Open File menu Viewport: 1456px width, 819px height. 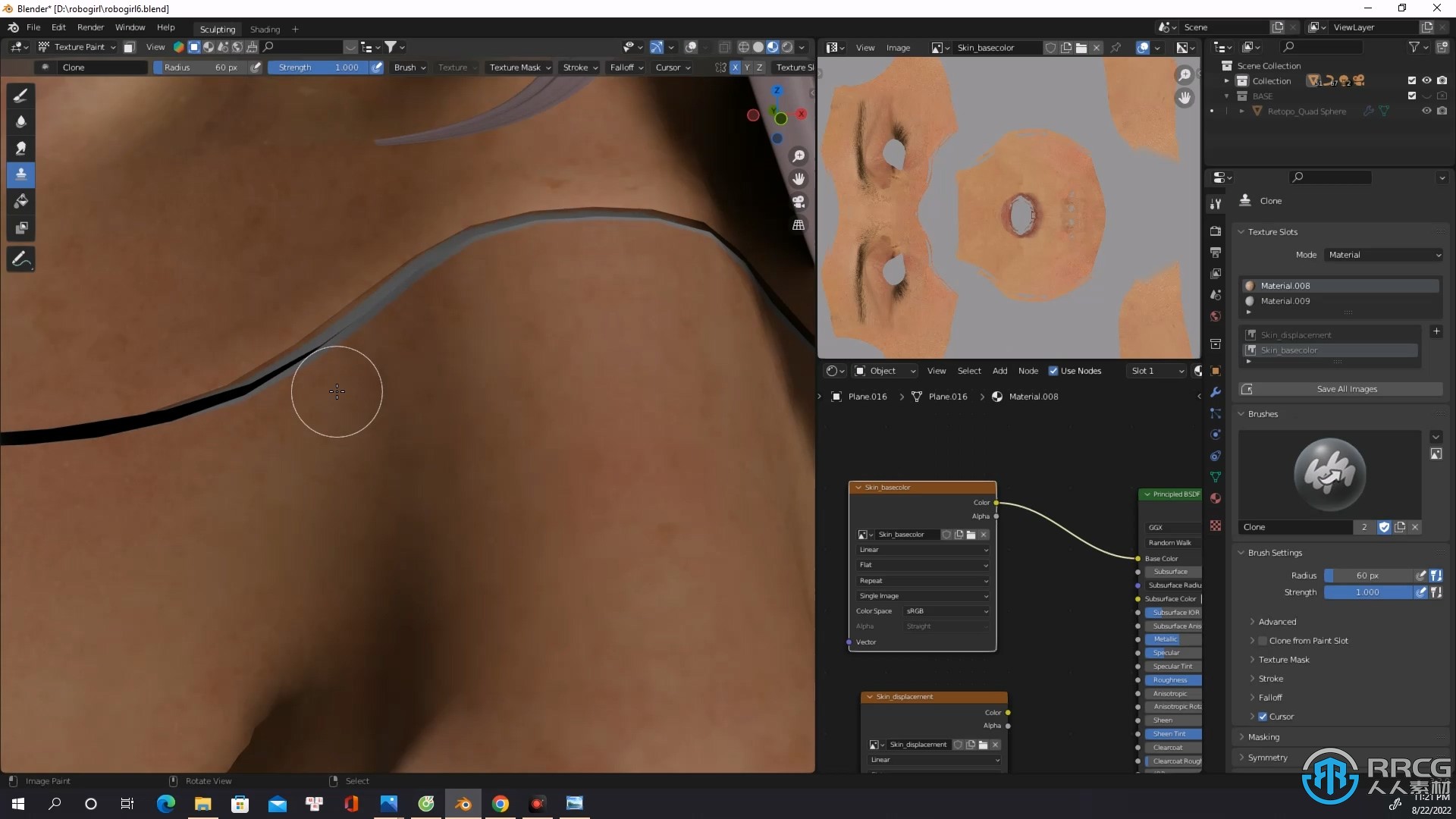(x=33, y=27)
